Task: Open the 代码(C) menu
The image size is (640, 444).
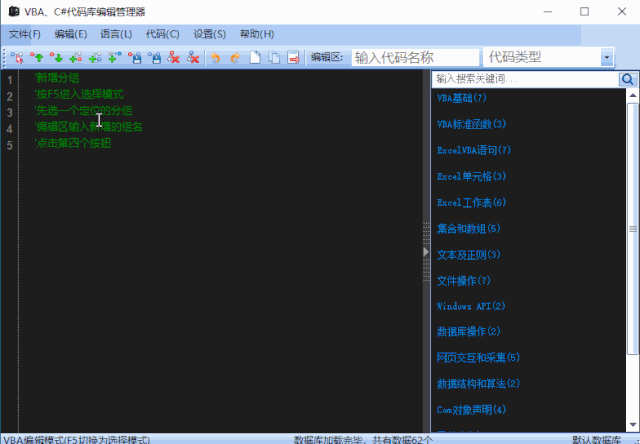Action: (x=162, y=34)
